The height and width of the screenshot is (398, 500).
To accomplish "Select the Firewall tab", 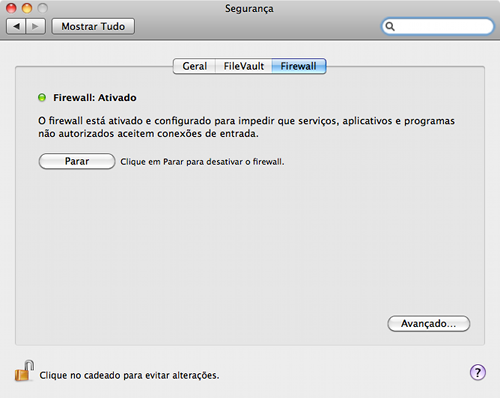I will pos(299,66).
